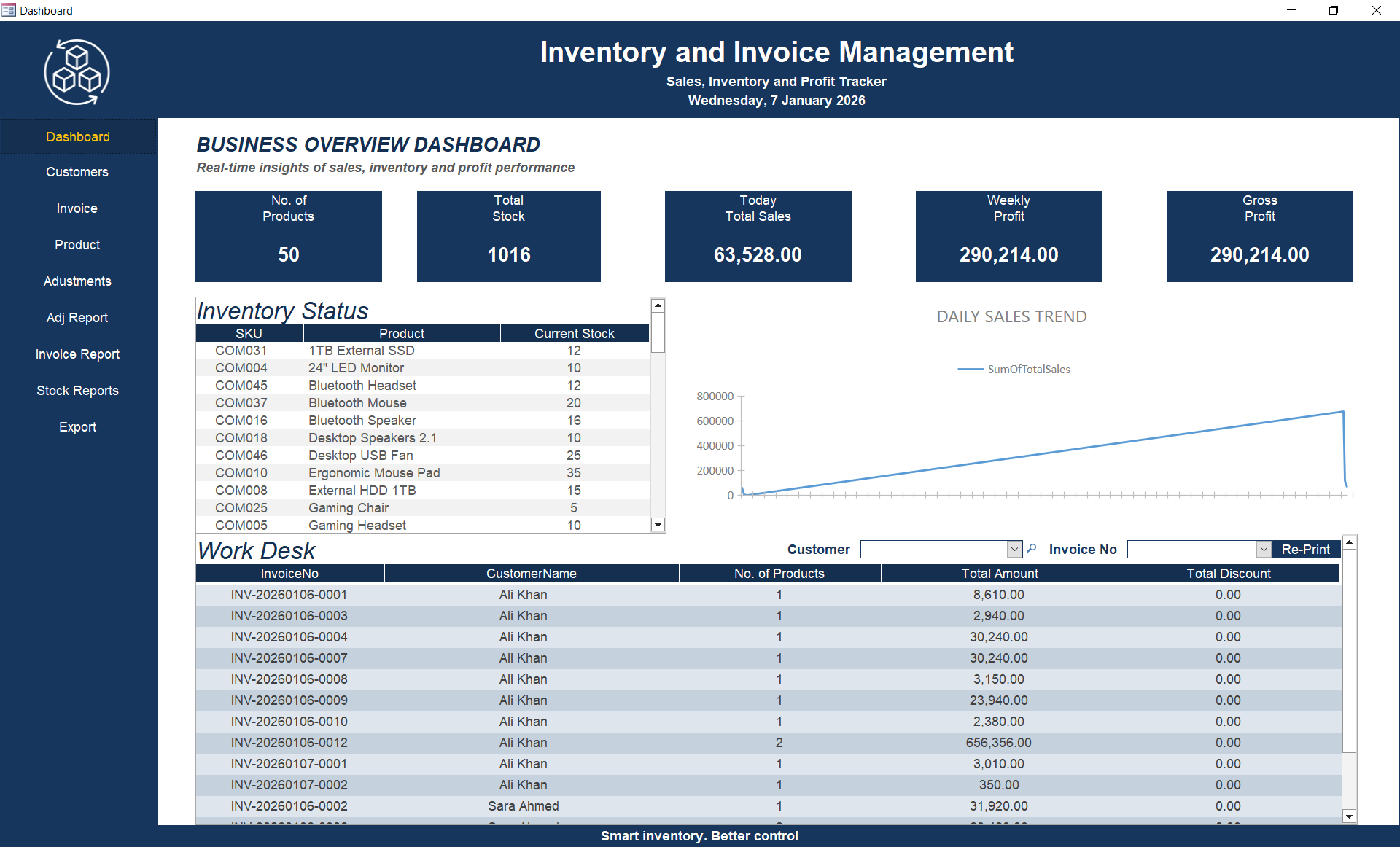The image size is (1400, 847).
Task: Open Stock Reports in the sidebar
Action: coord(77,391)
